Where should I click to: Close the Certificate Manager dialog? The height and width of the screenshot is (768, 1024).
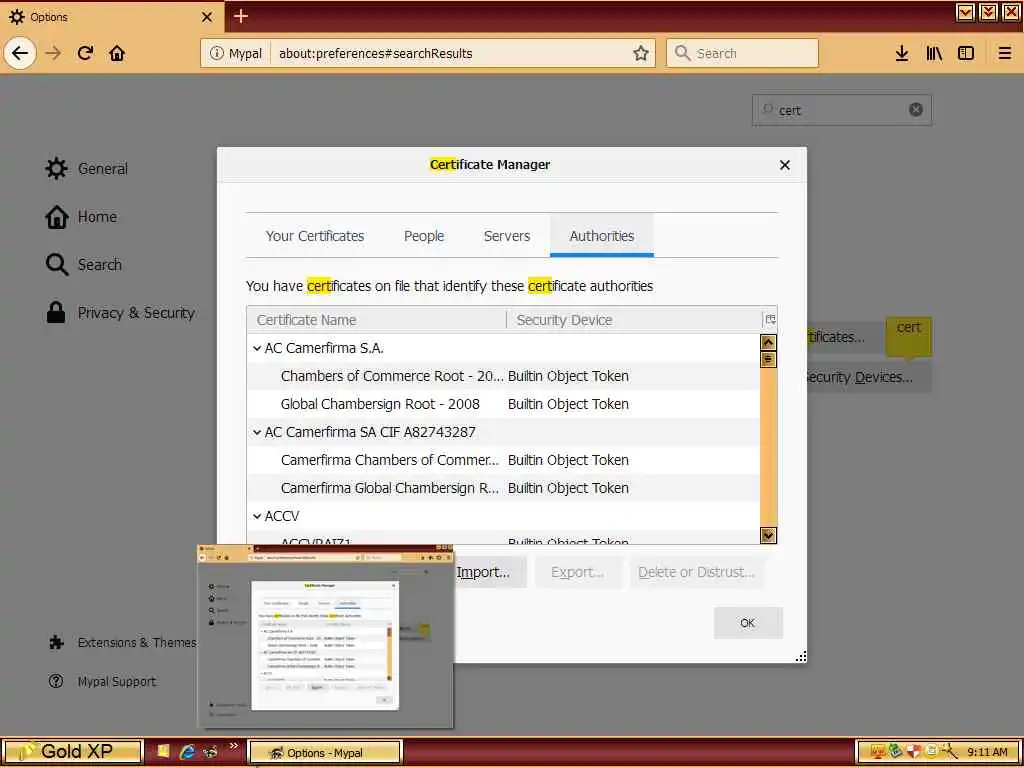pos(785,165)
